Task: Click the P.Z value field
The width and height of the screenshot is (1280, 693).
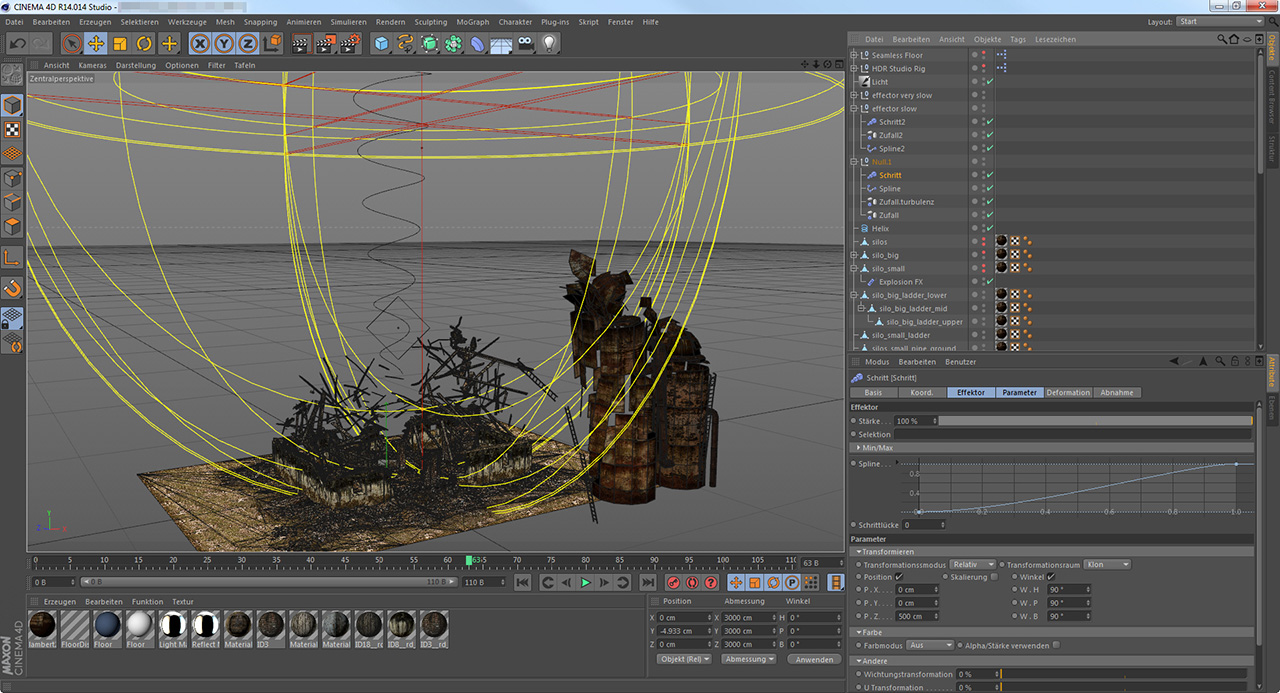Action: [918, 616]
